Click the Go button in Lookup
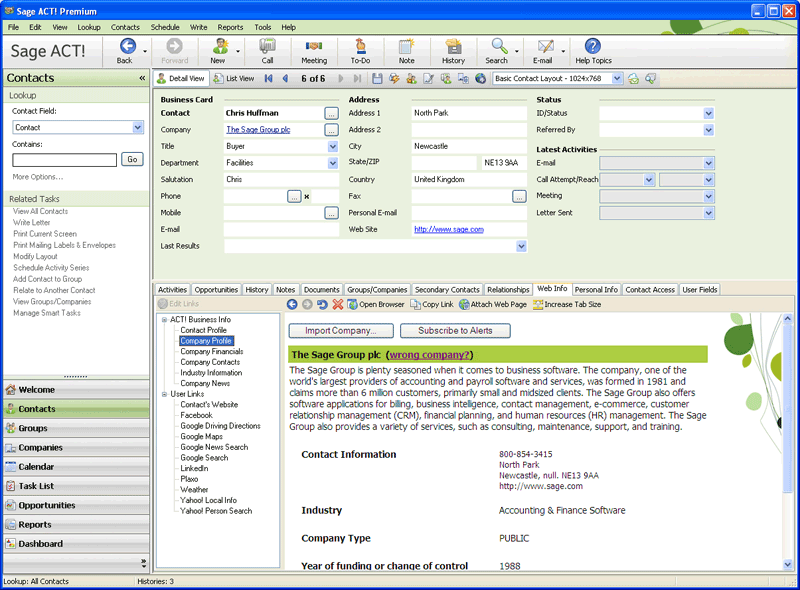800x590 pixels. click(x=132, y=160)
